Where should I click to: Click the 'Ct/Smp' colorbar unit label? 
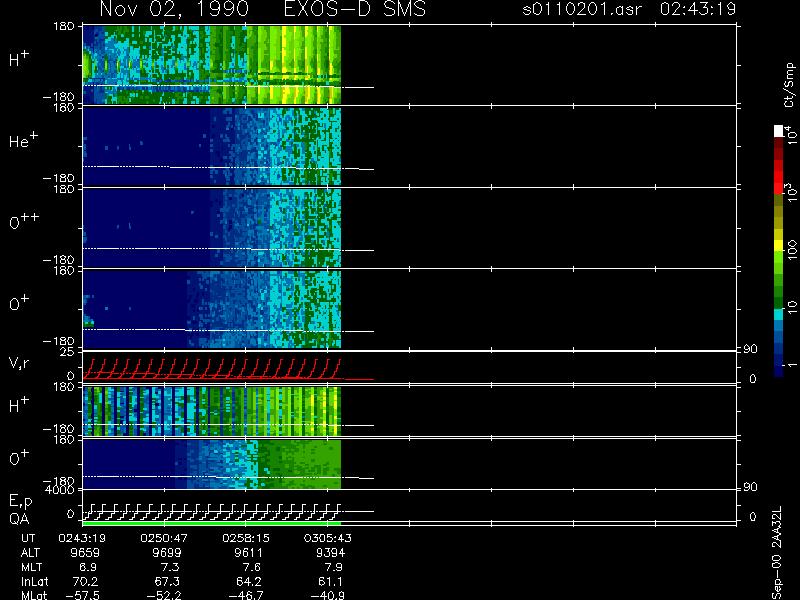[x=789, y=85]
